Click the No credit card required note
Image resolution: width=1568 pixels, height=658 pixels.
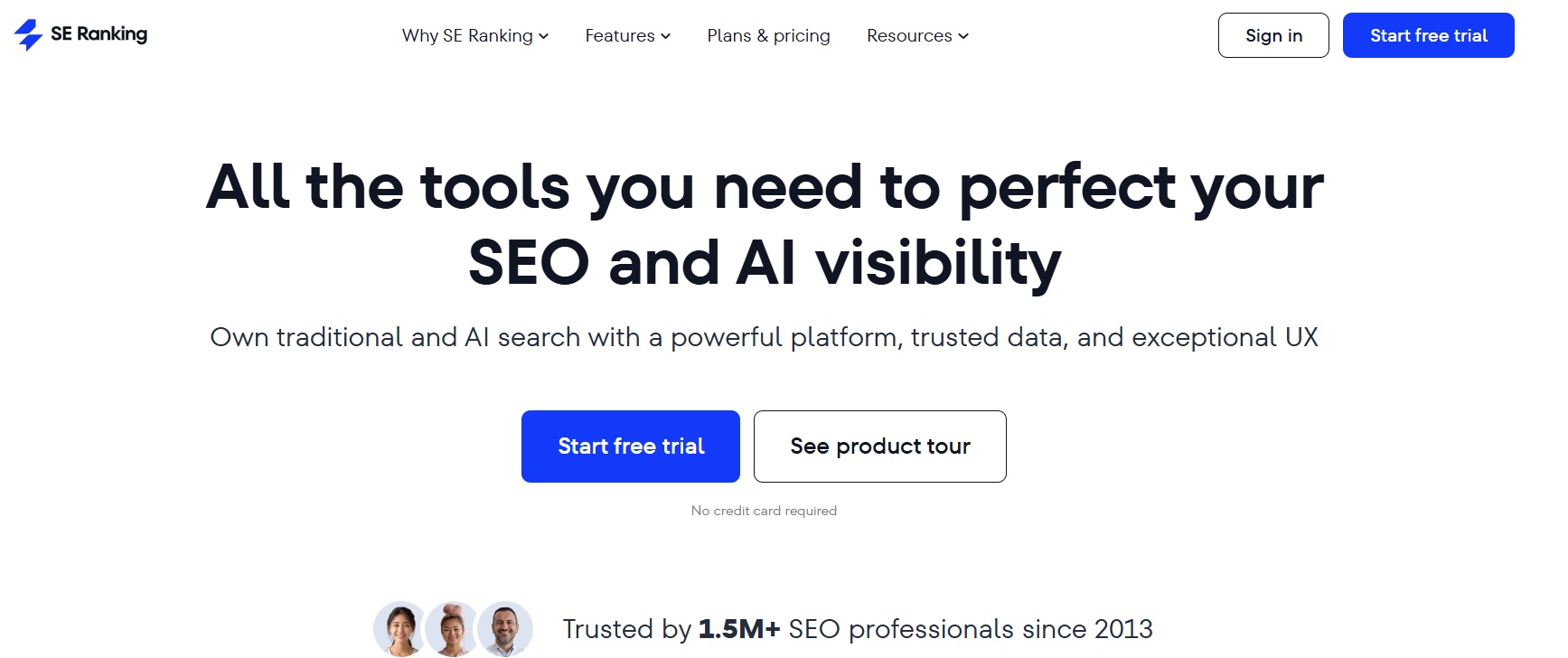tap(764, 511)
